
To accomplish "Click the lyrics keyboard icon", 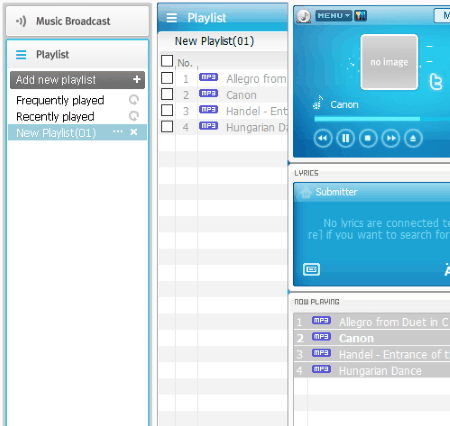I will 311,269.
